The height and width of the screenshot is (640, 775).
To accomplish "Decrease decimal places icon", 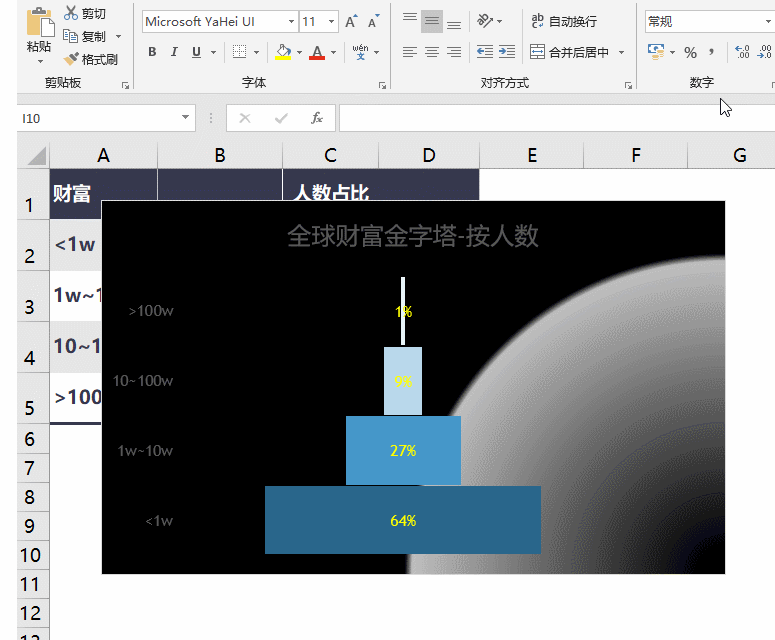I will click(764, 52).
